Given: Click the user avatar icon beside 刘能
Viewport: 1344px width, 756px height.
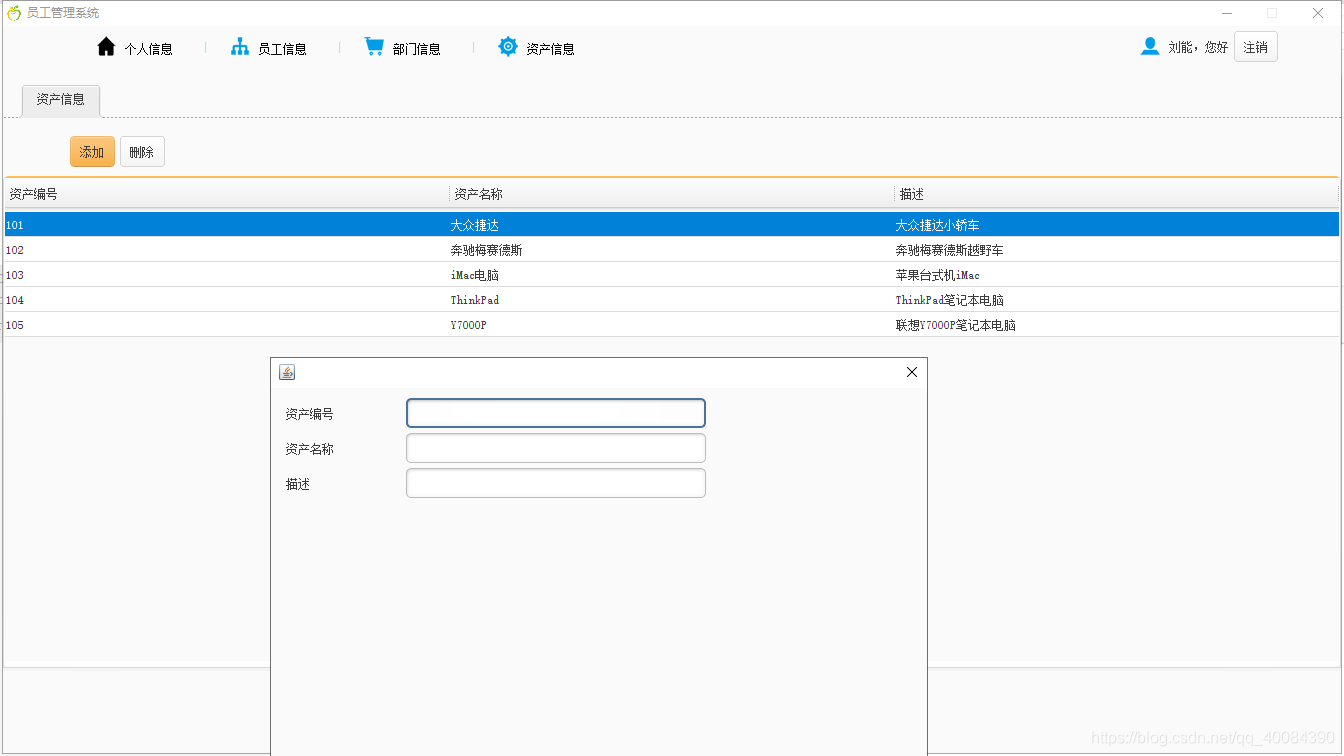Looking at the screenshot, I should (1150, 47).
